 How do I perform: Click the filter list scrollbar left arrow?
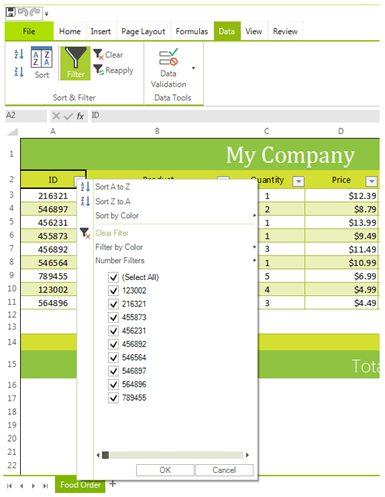coord(98,455)
